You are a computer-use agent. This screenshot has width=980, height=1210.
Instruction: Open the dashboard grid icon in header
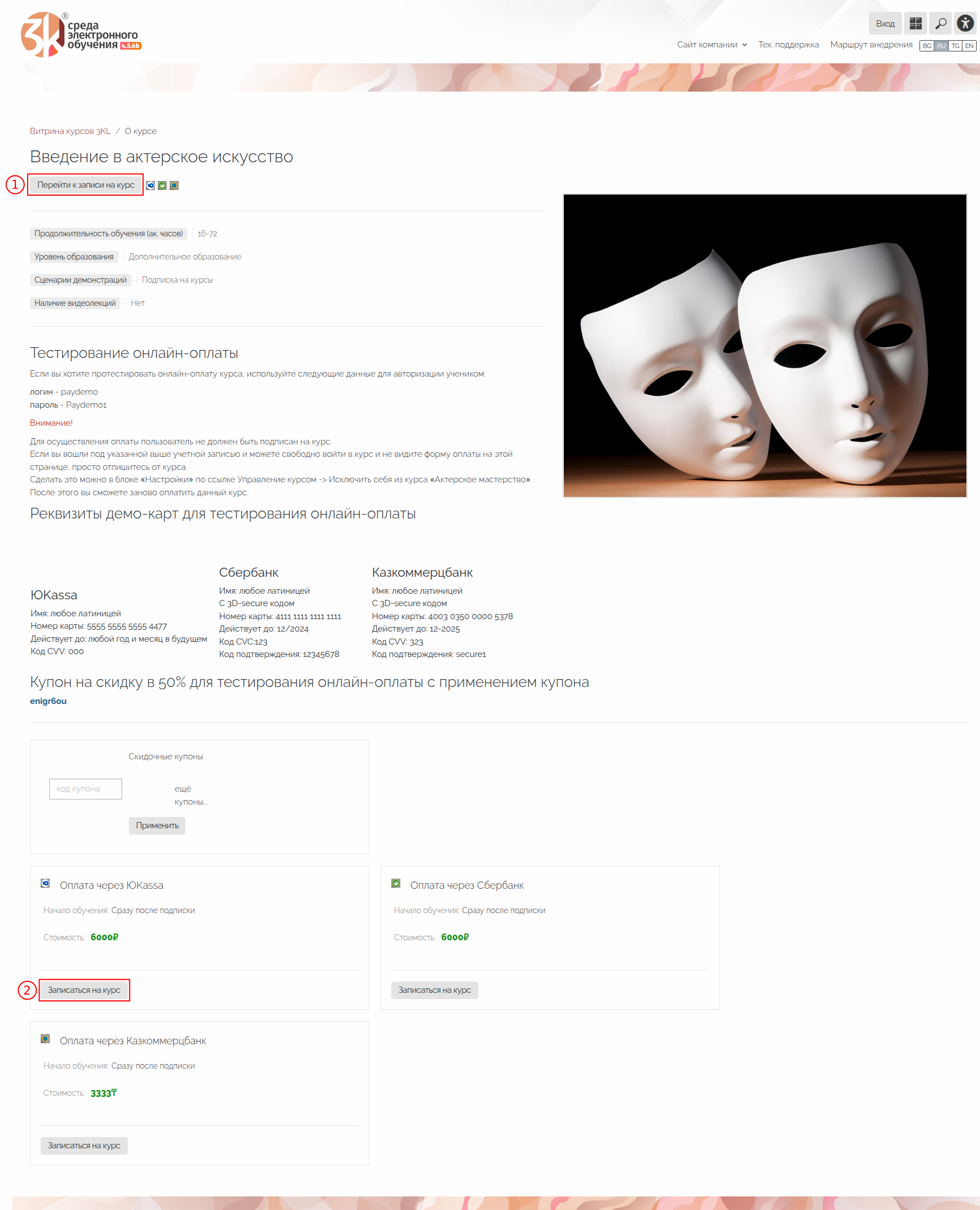coord(916,23)
